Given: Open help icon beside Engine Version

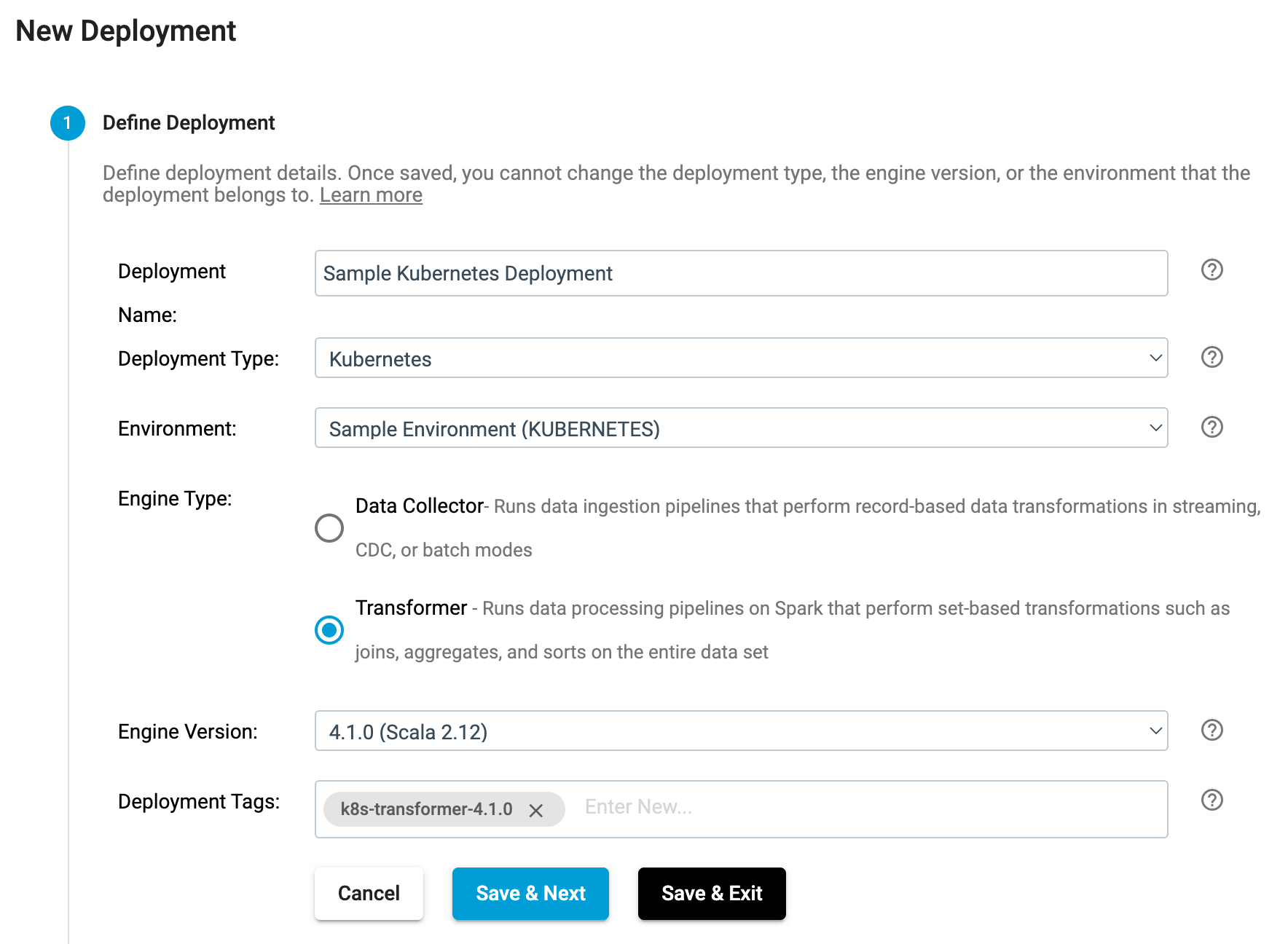Looking at the screenshot, I should [x=1212, y=730].
